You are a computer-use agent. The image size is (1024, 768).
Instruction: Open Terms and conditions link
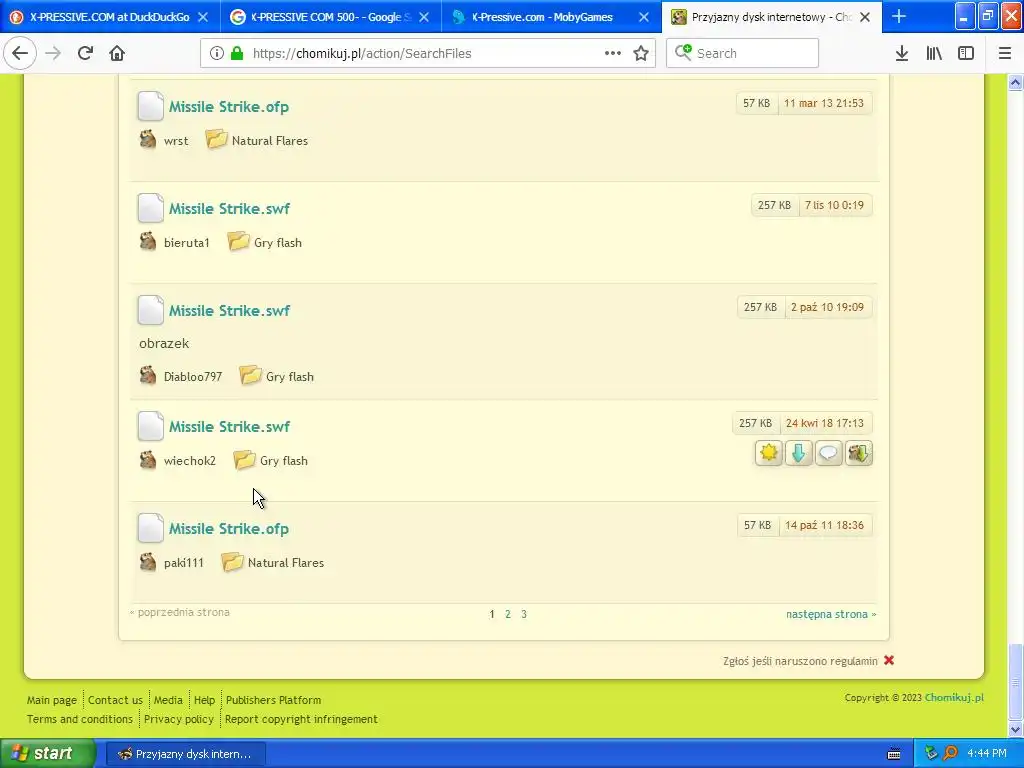pyautogui.click(x=80, y=718)
